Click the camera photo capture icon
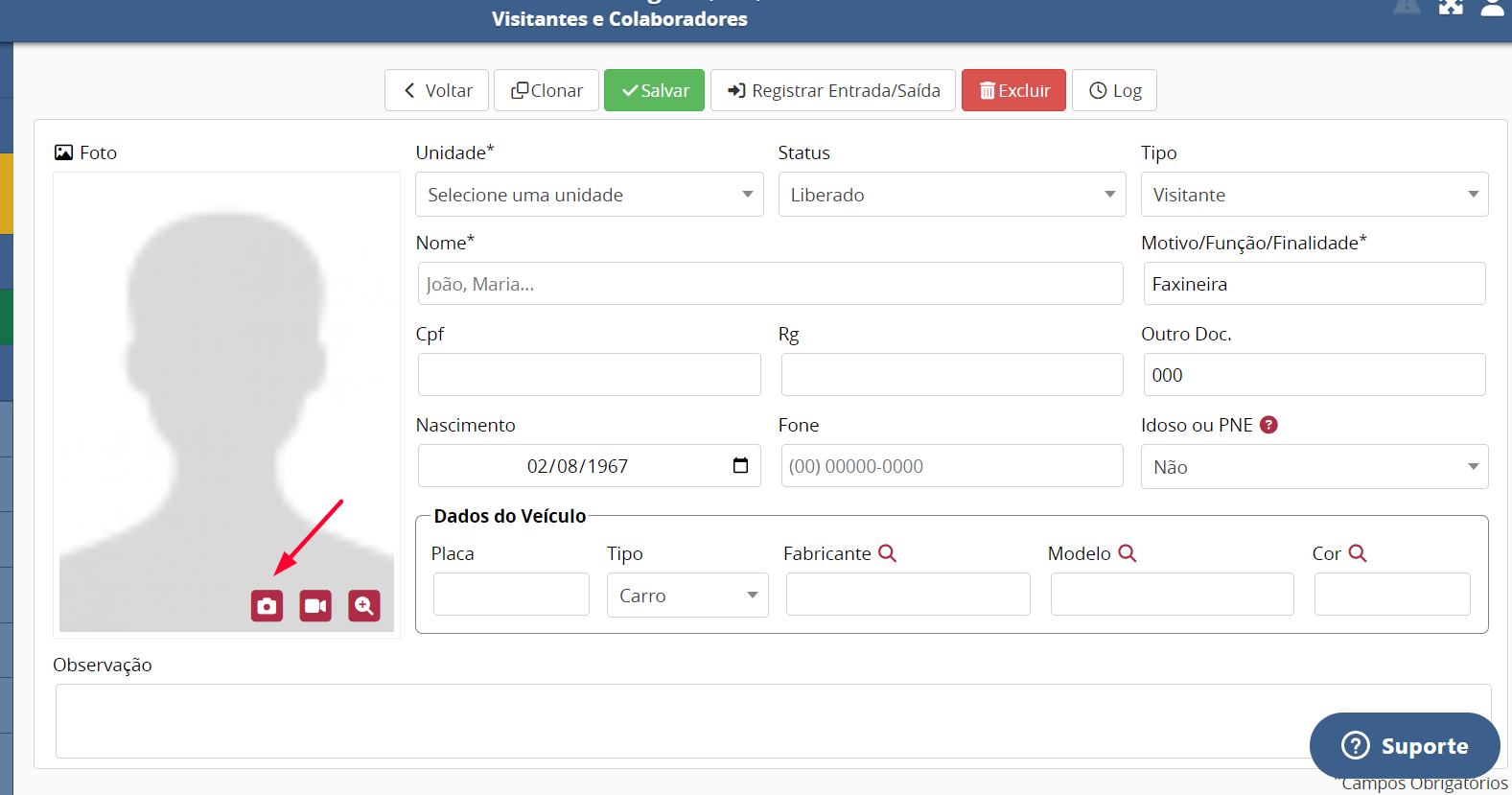1512x795 pixels. 267,606
